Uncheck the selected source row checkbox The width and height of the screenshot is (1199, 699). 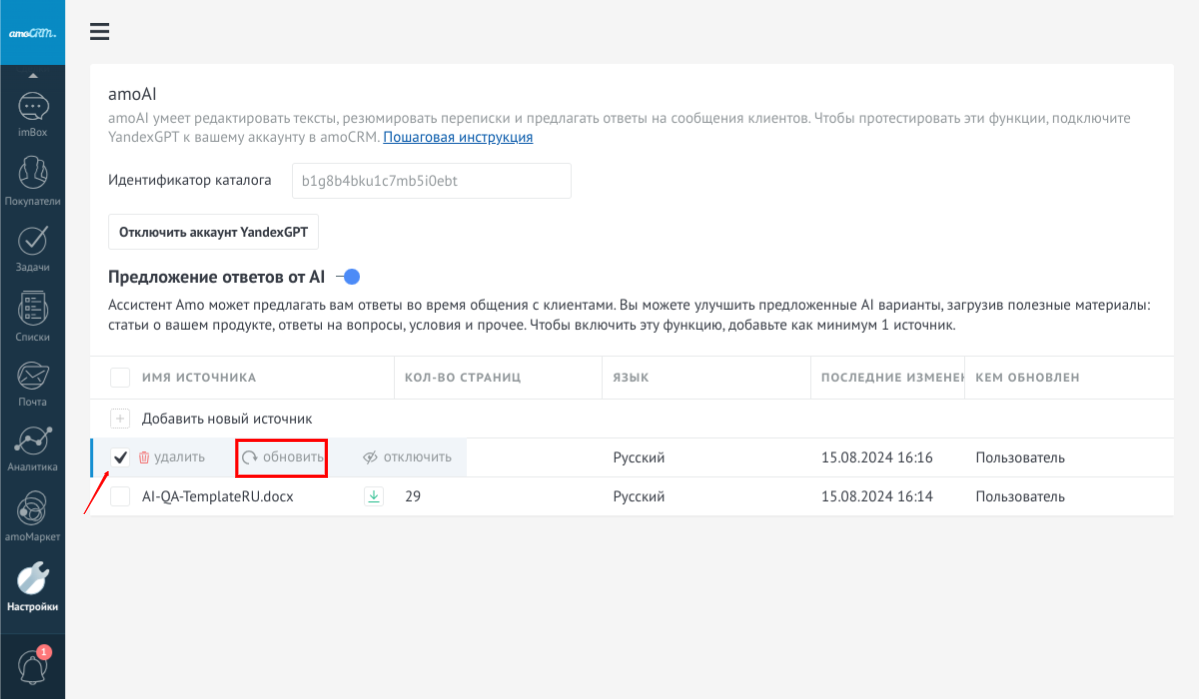pos(120,458)
